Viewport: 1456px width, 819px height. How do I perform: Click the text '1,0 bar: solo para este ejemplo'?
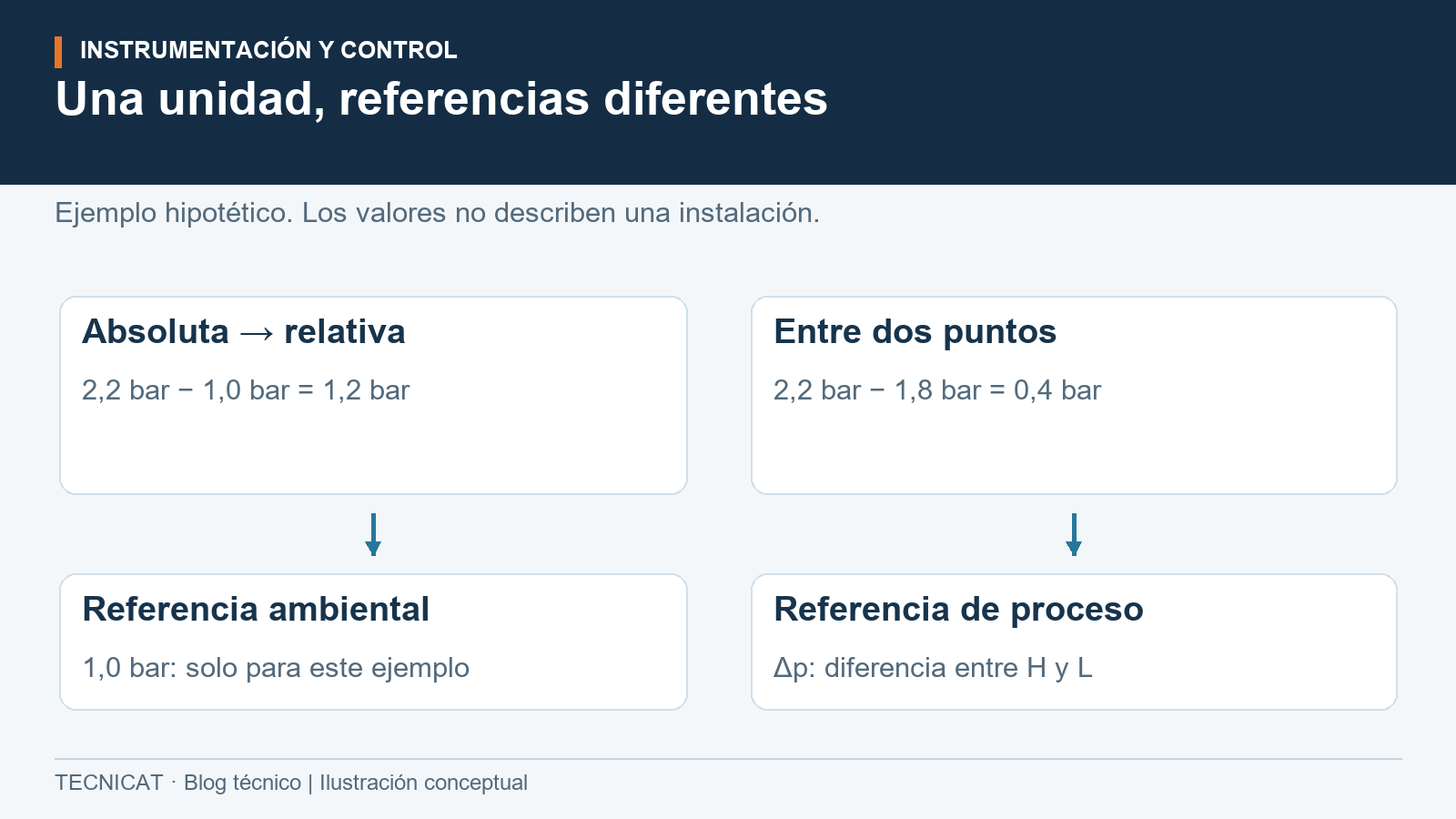pos(276,668)
